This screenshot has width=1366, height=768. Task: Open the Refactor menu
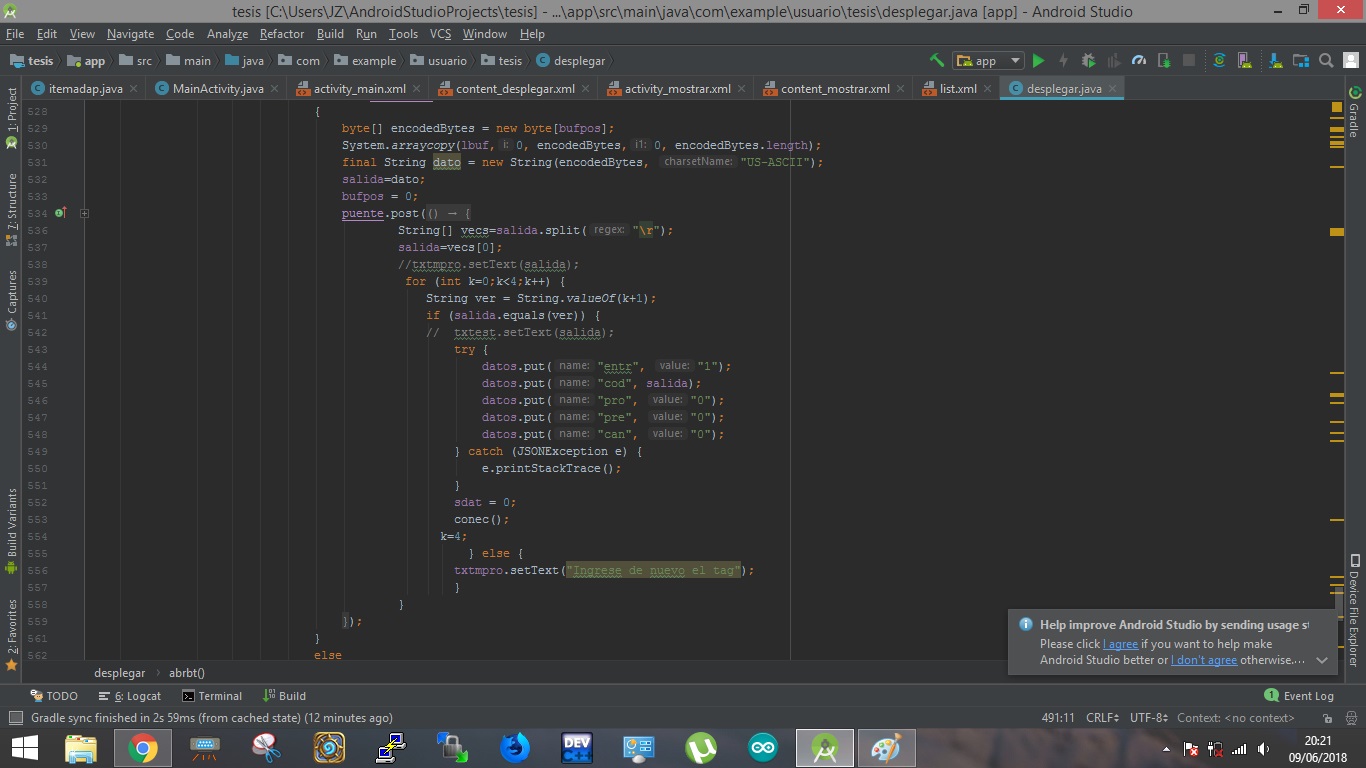tap(281, 34)
